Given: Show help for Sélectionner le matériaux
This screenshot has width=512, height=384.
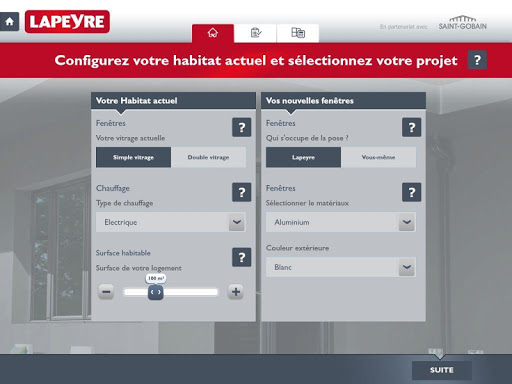Looking at the screenshot, I should [x=412, y=192].
